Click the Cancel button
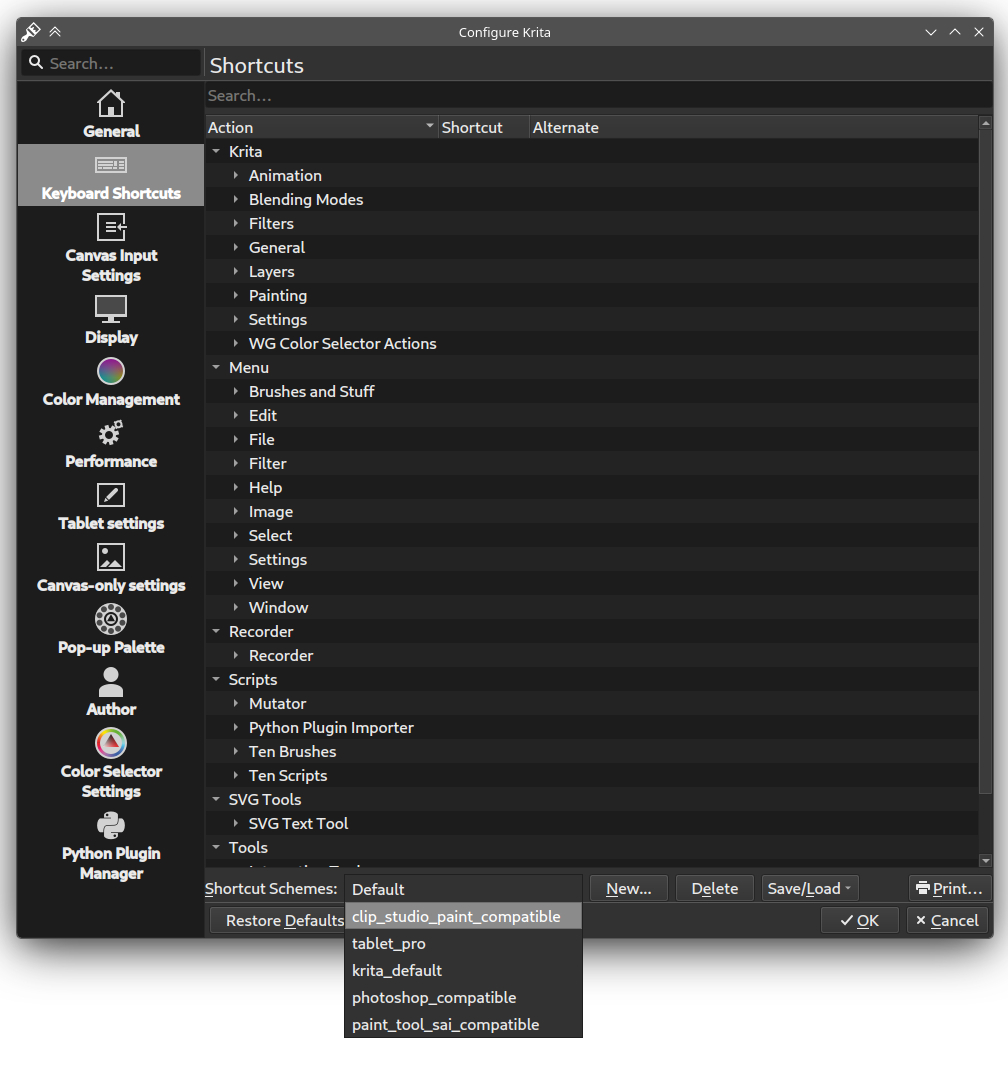Viewport: 1008px width, 1067px height. (x=947, y=921)
